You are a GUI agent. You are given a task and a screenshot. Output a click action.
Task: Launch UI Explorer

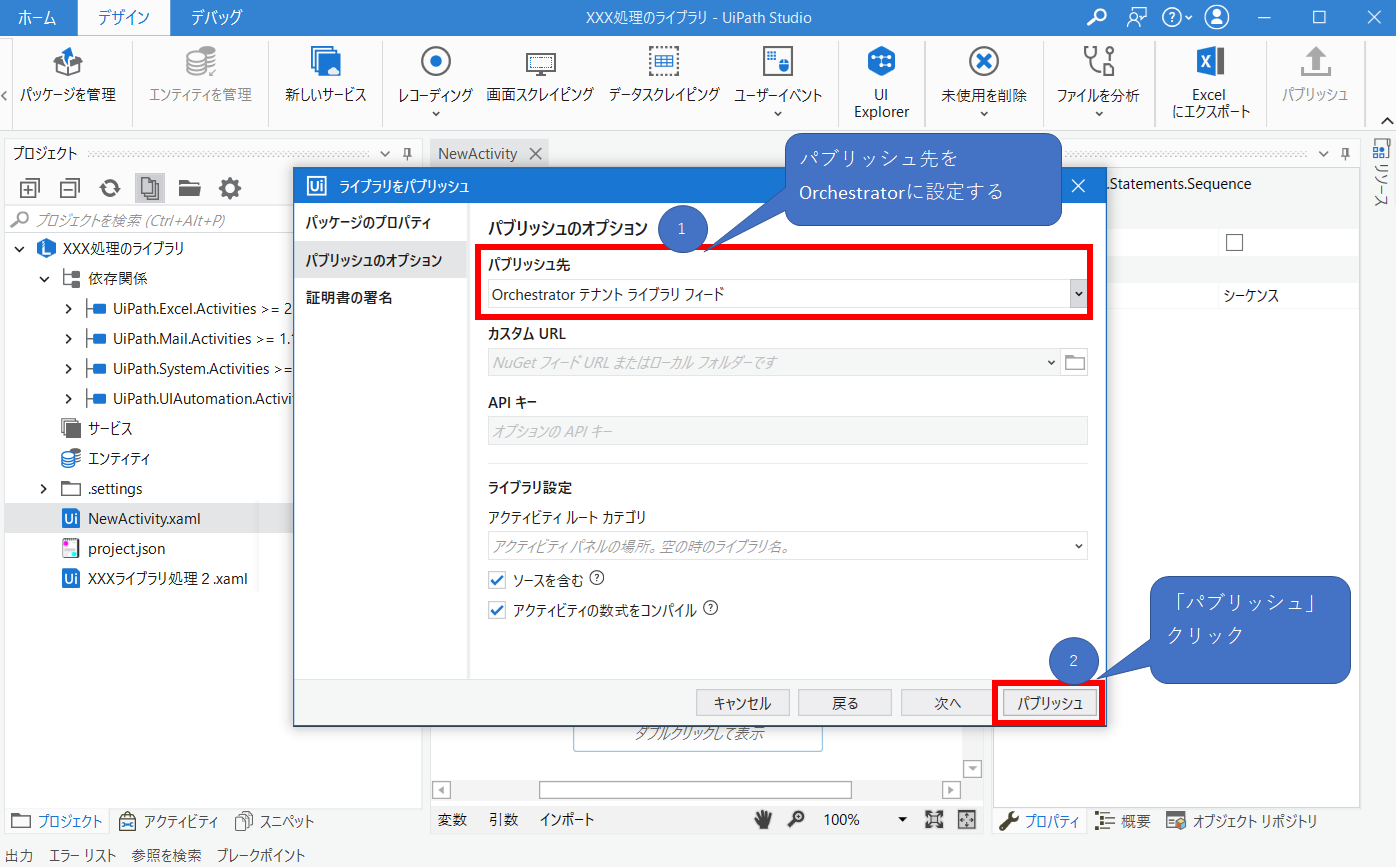881,82
